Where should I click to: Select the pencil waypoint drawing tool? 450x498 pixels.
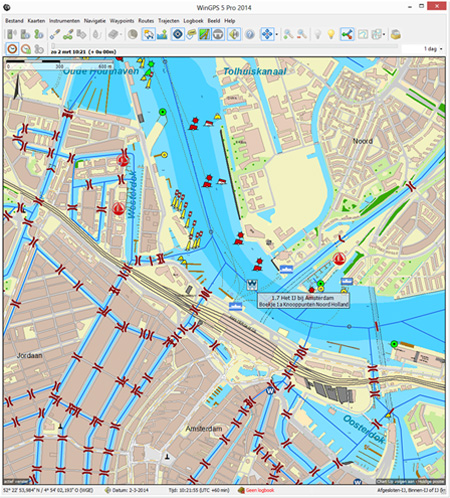(55, 34)
